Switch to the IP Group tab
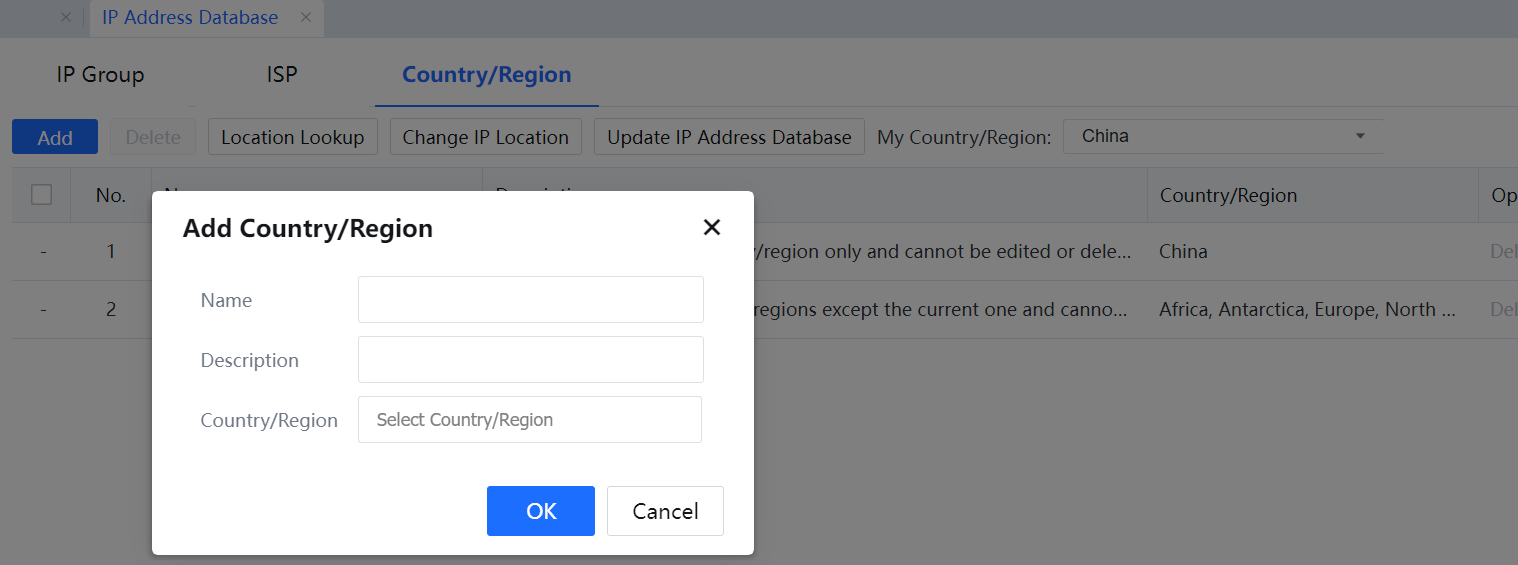 [100, 75]
